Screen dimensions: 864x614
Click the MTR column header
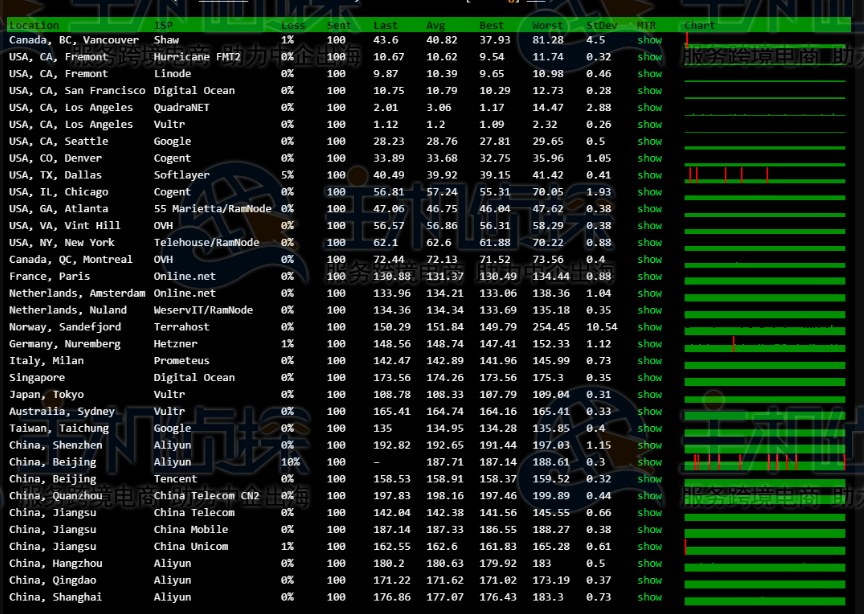(647, 25)
